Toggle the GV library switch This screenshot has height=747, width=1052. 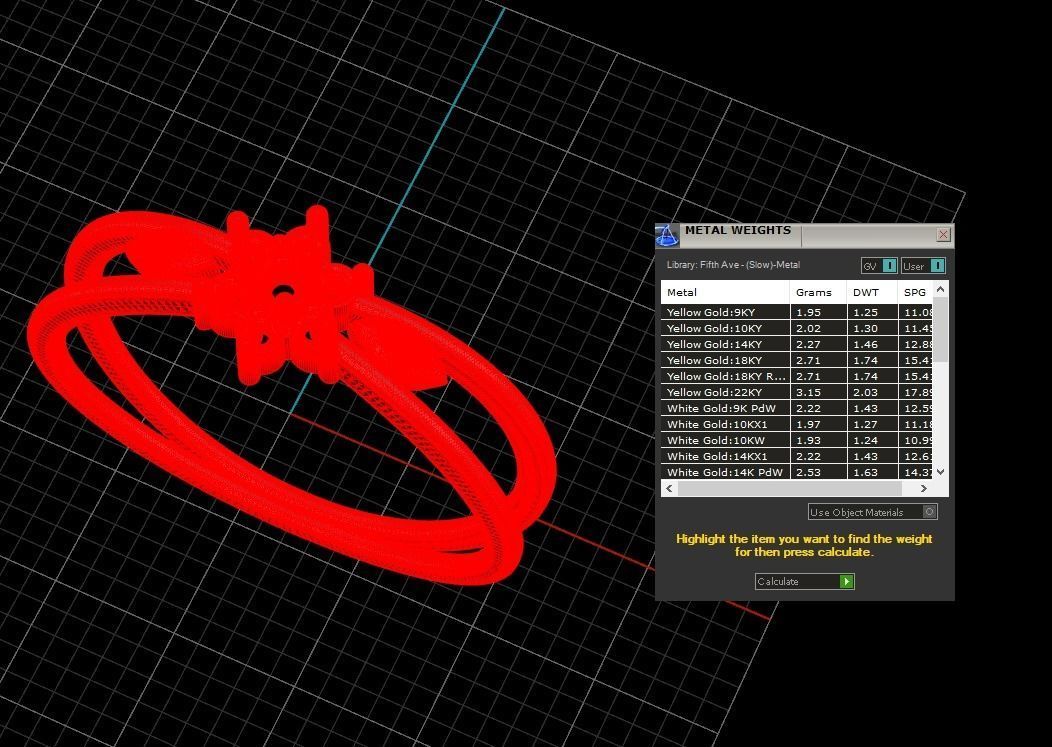(x=879, y=266)
